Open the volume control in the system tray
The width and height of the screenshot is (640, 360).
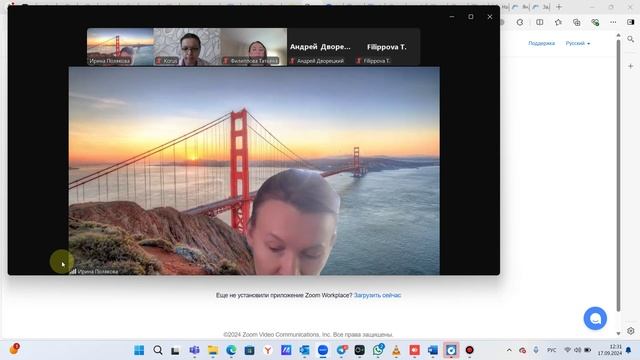pyautogui.click(x=578, y=350)
